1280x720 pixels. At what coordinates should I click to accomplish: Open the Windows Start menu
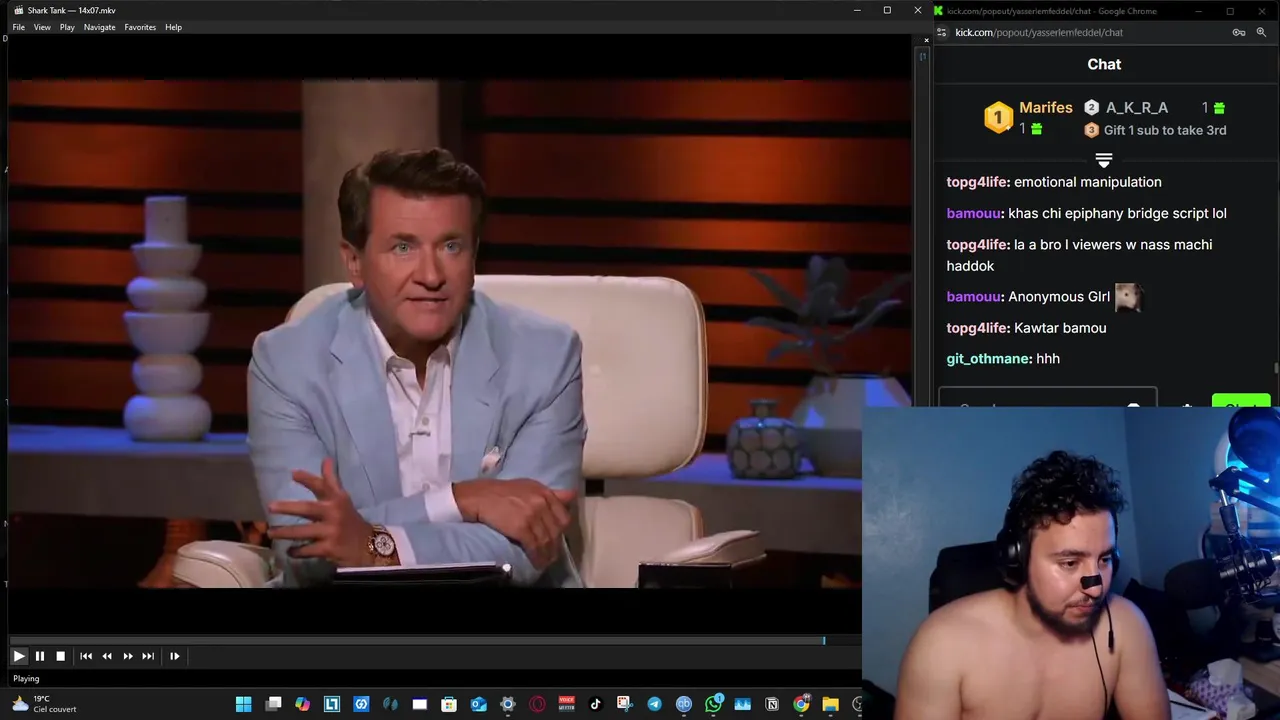(x=243, y=704)
